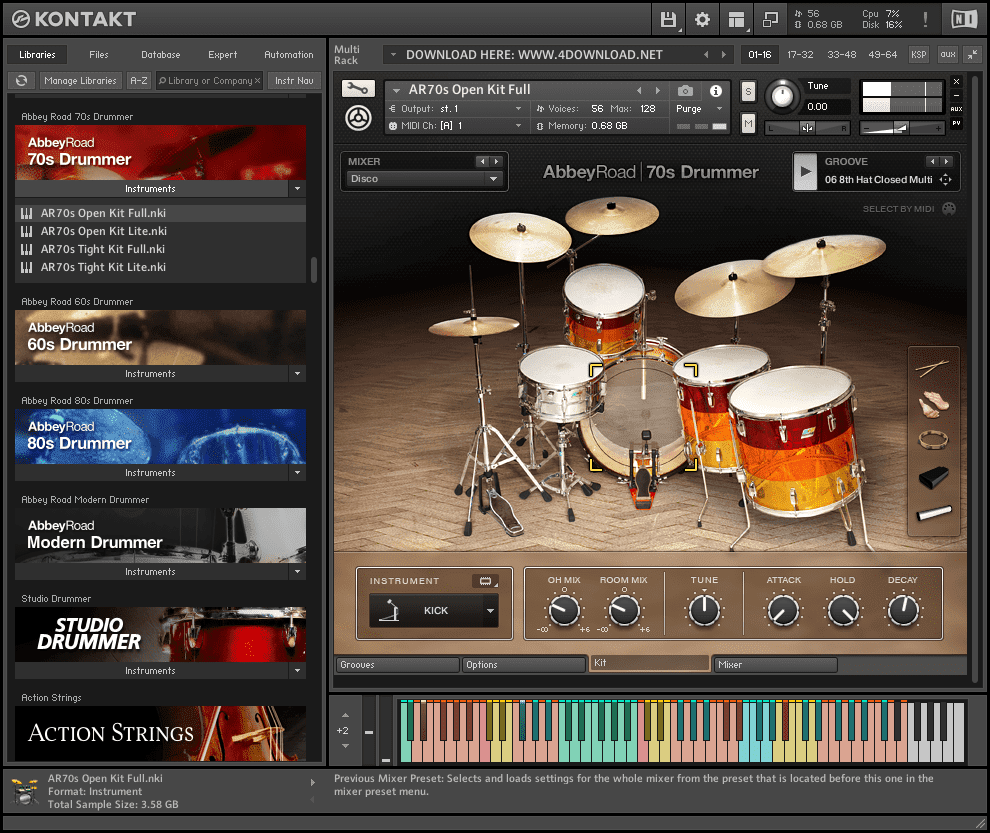
Task: Click the snapshot camera icon
Action: click(685, 91)
